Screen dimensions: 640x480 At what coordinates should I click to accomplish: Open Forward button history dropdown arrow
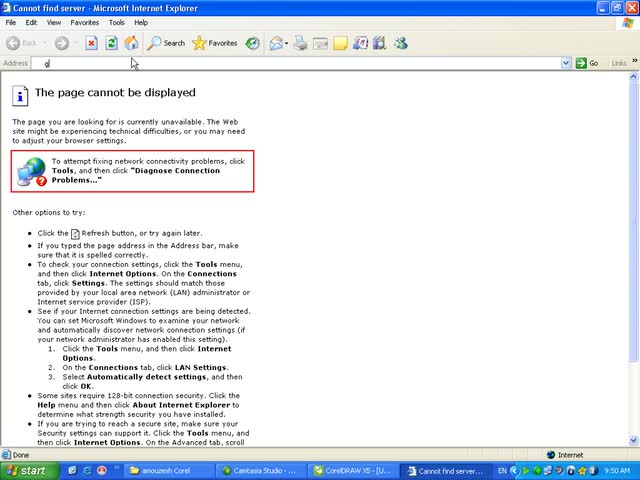tap(76, 43)
